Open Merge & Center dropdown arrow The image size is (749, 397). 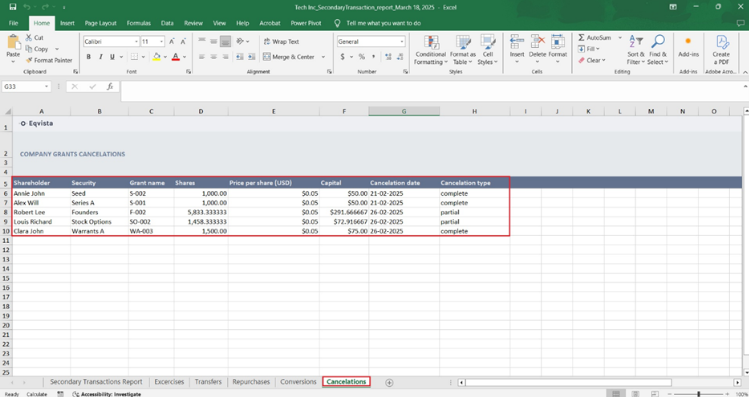[323, 57]
